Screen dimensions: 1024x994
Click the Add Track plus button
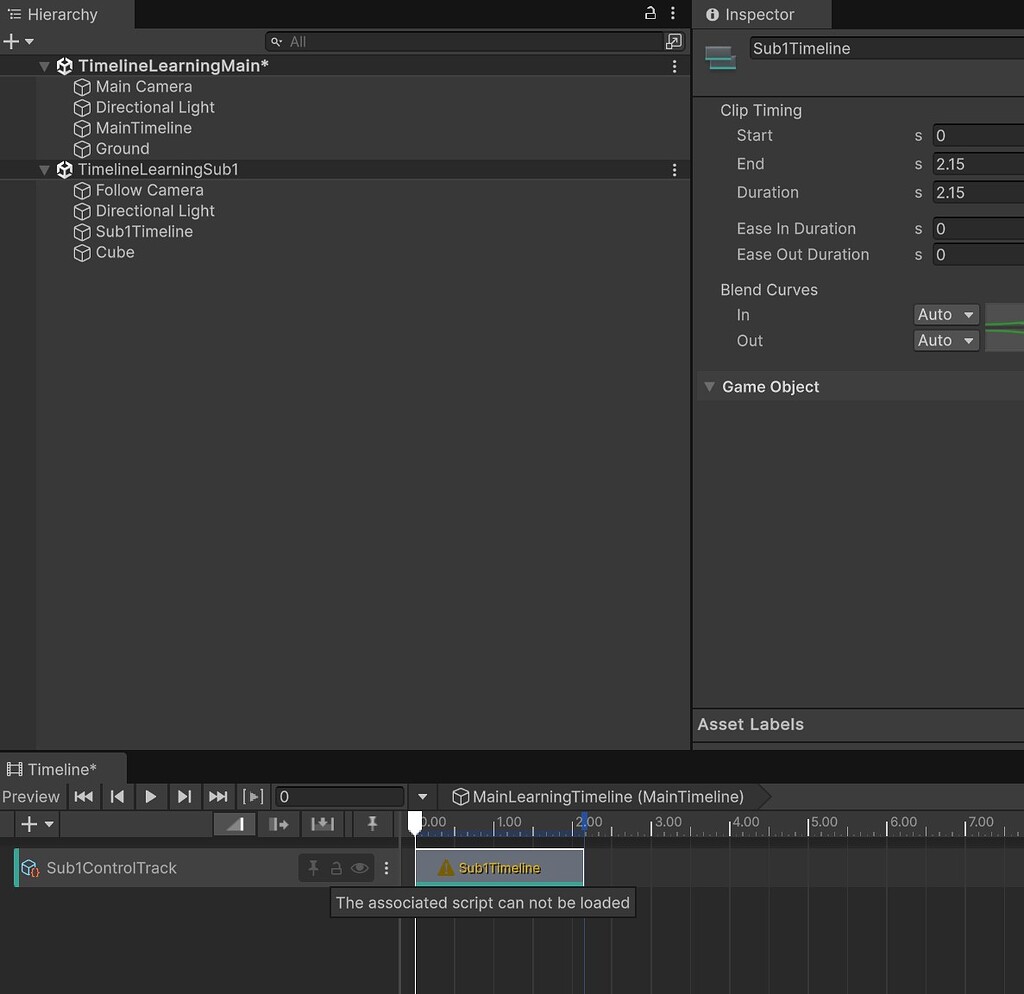29,823
